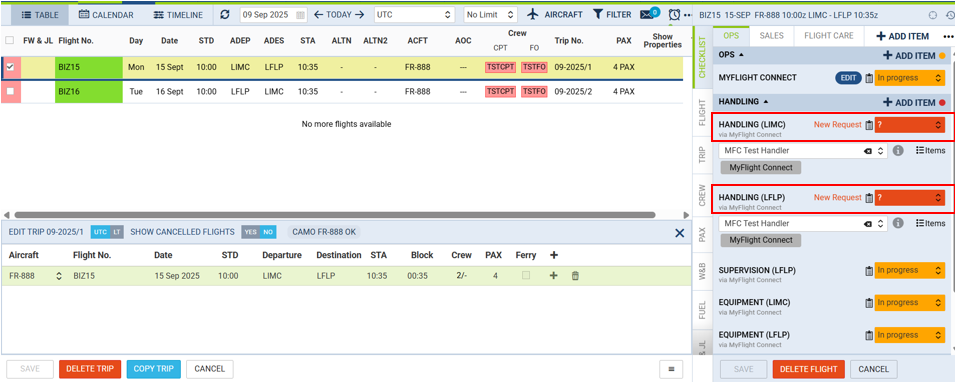Open the TRIP side tab
The width and height of the screenshot is (958, 382).
coord(702,155)
